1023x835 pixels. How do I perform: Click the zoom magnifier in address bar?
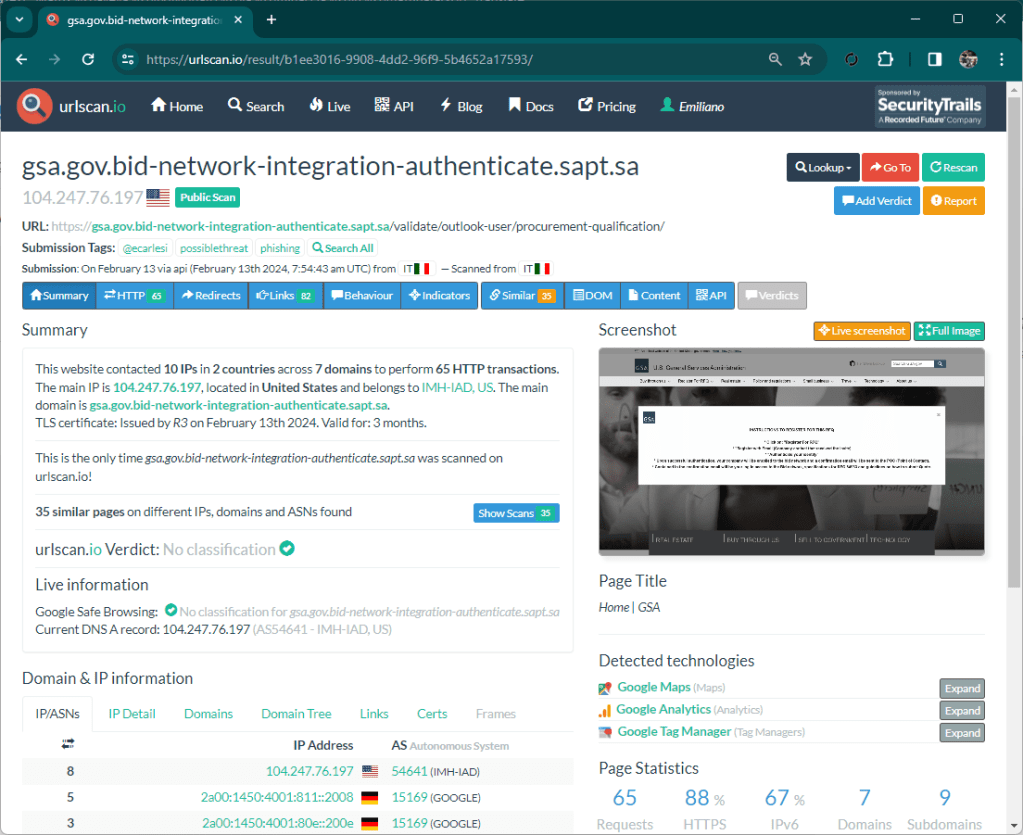click(x=775, y=60)
